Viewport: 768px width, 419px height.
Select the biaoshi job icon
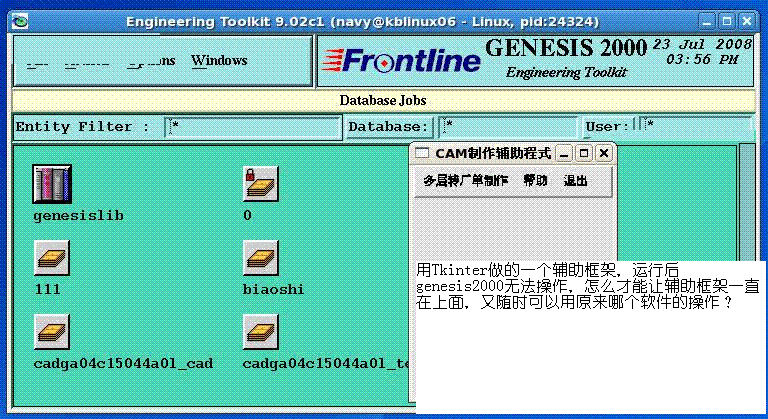(261, 258)
